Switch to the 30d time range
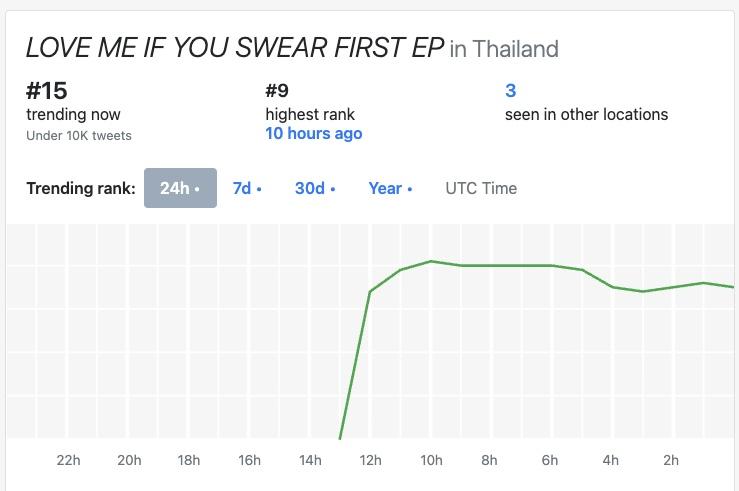The height and width of the screenshot is (491, 739). pyautogui.click(x=314, y=188)
